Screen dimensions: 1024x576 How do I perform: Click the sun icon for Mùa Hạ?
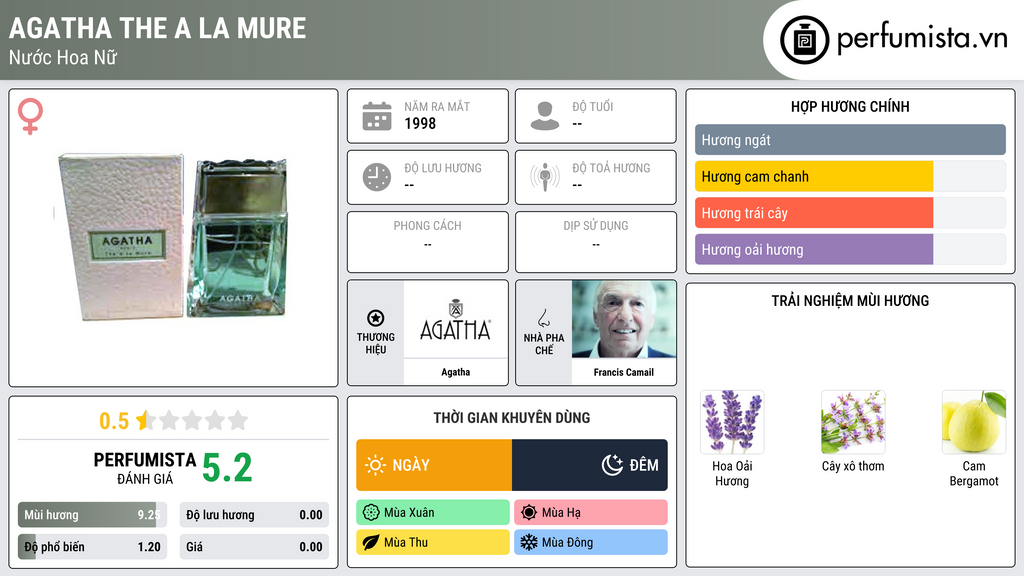(529, 513)
